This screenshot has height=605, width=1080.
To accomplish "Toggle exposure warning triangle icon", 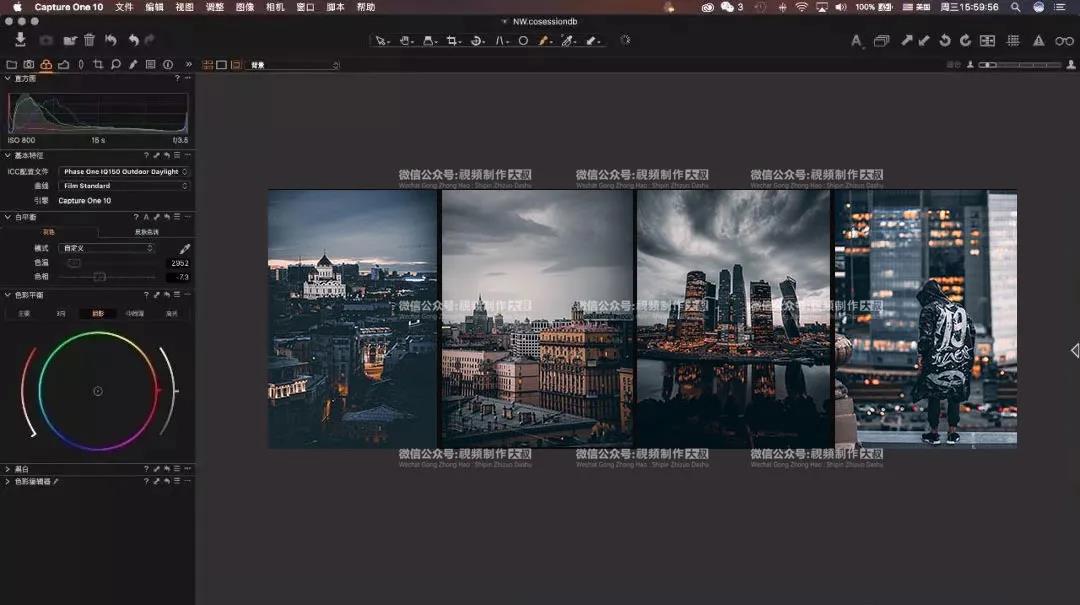I will tap(1039, 41).
